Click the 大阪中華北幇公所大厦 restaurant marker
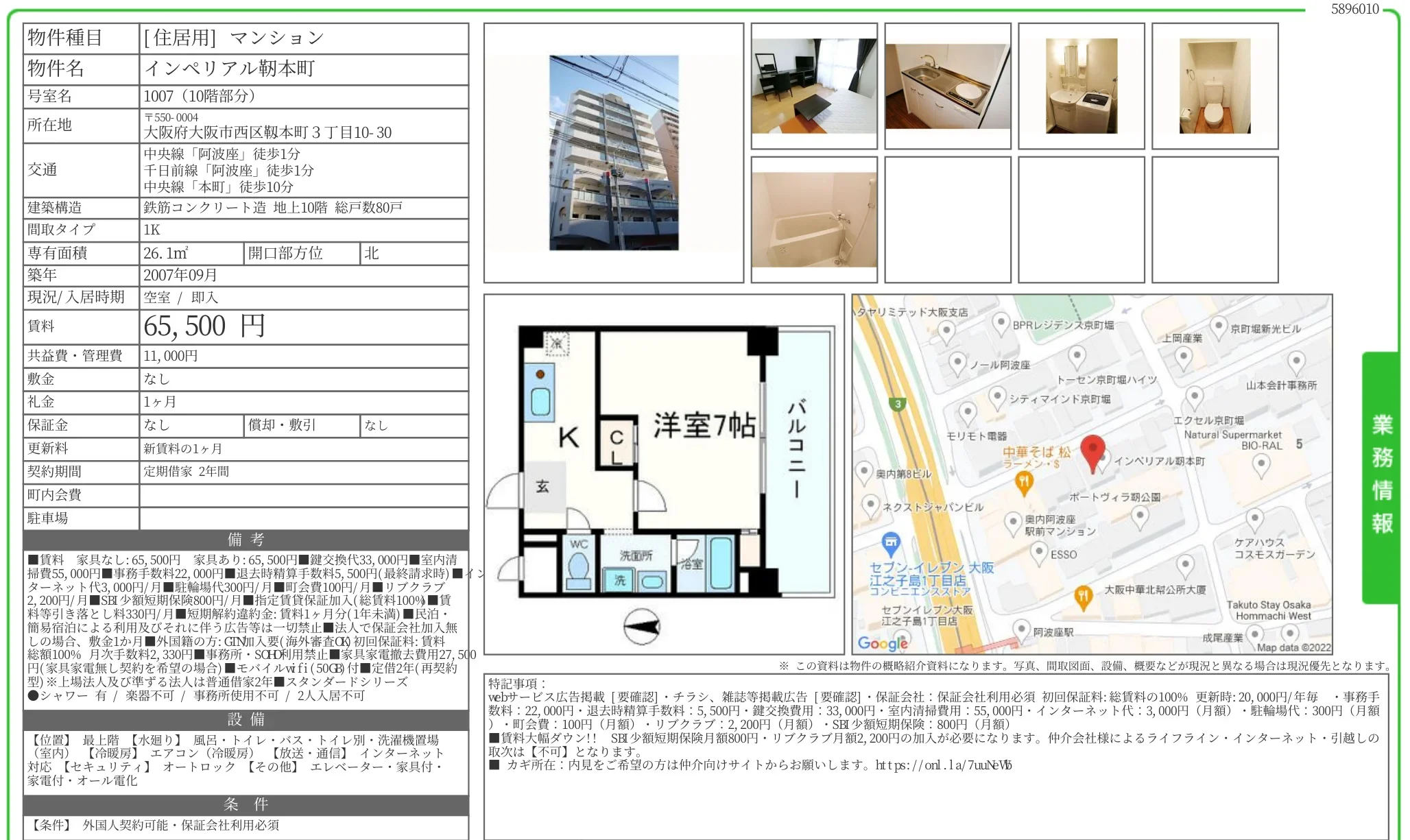This screenshot has height=840, width=1410. (1083, 597)
